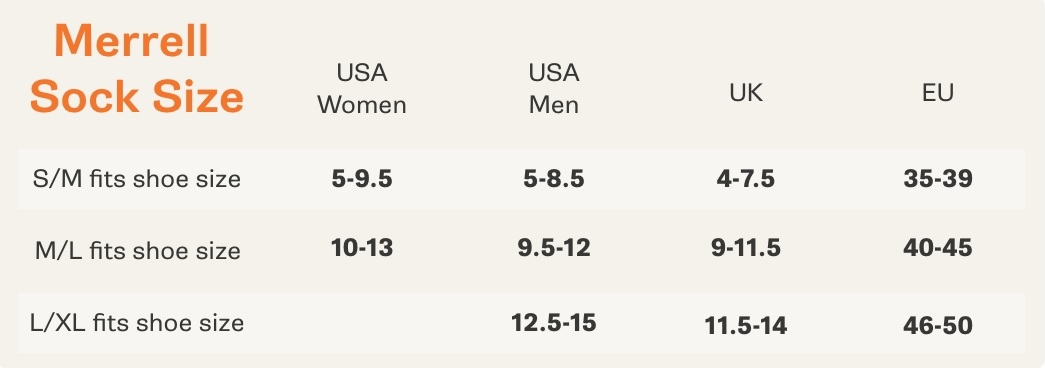Click the 5-8.5 USA Men value

pos(554,179)
